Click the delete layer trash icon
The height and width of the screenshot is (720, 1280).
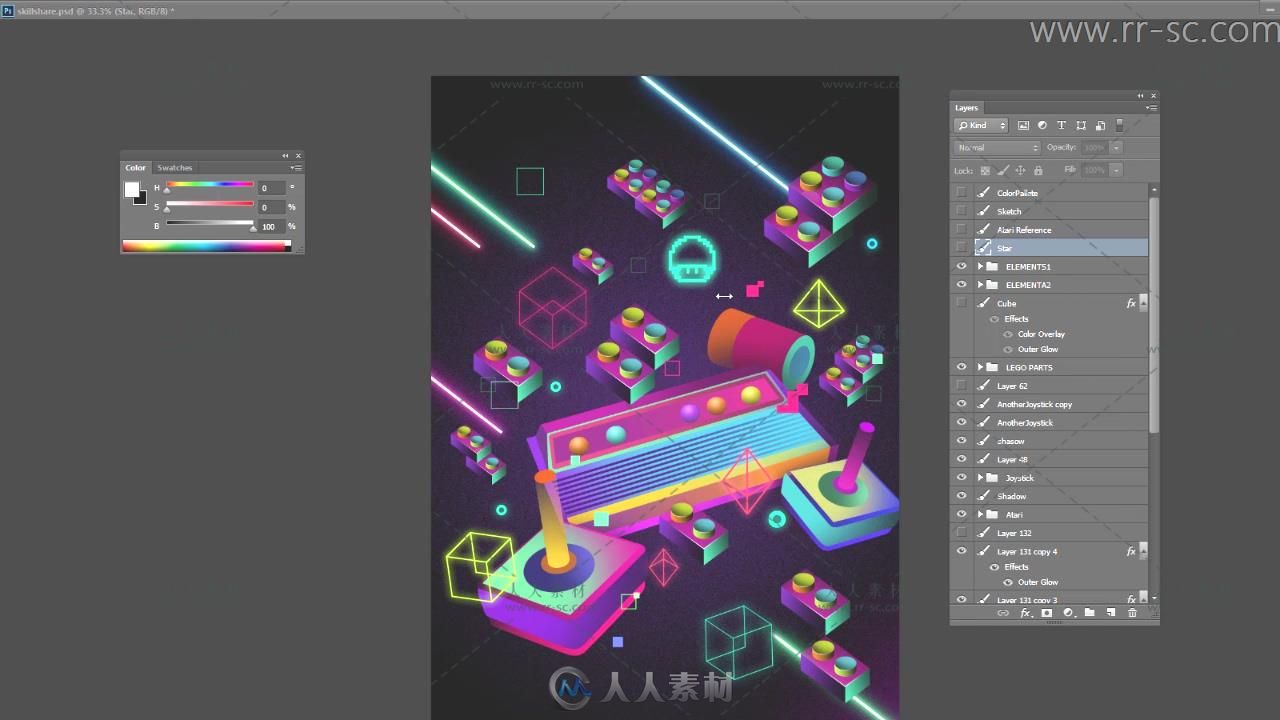point(1132,613)
